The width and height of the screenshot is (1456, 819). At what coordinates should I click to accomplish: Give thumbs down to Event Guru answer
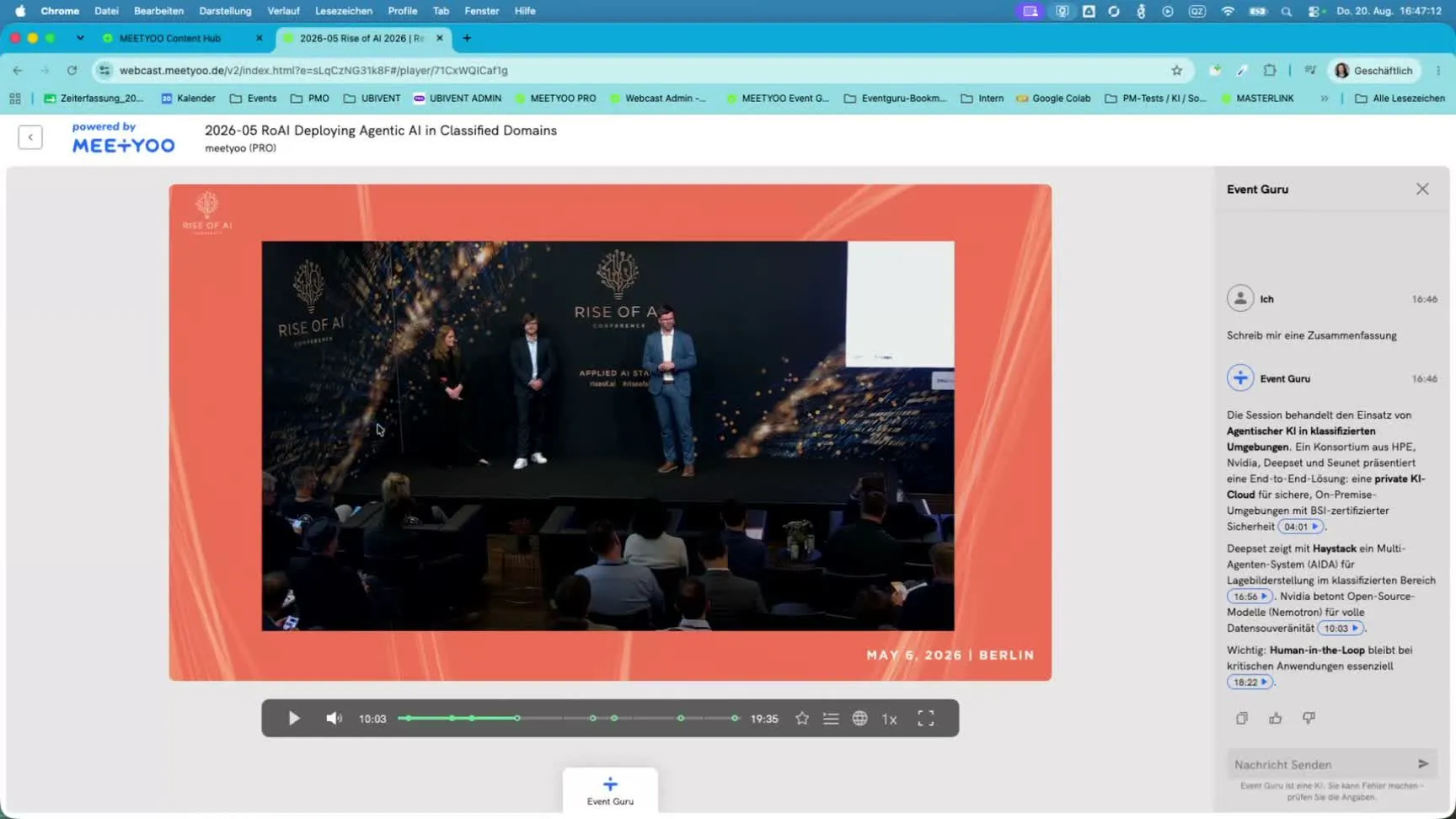1309,719
